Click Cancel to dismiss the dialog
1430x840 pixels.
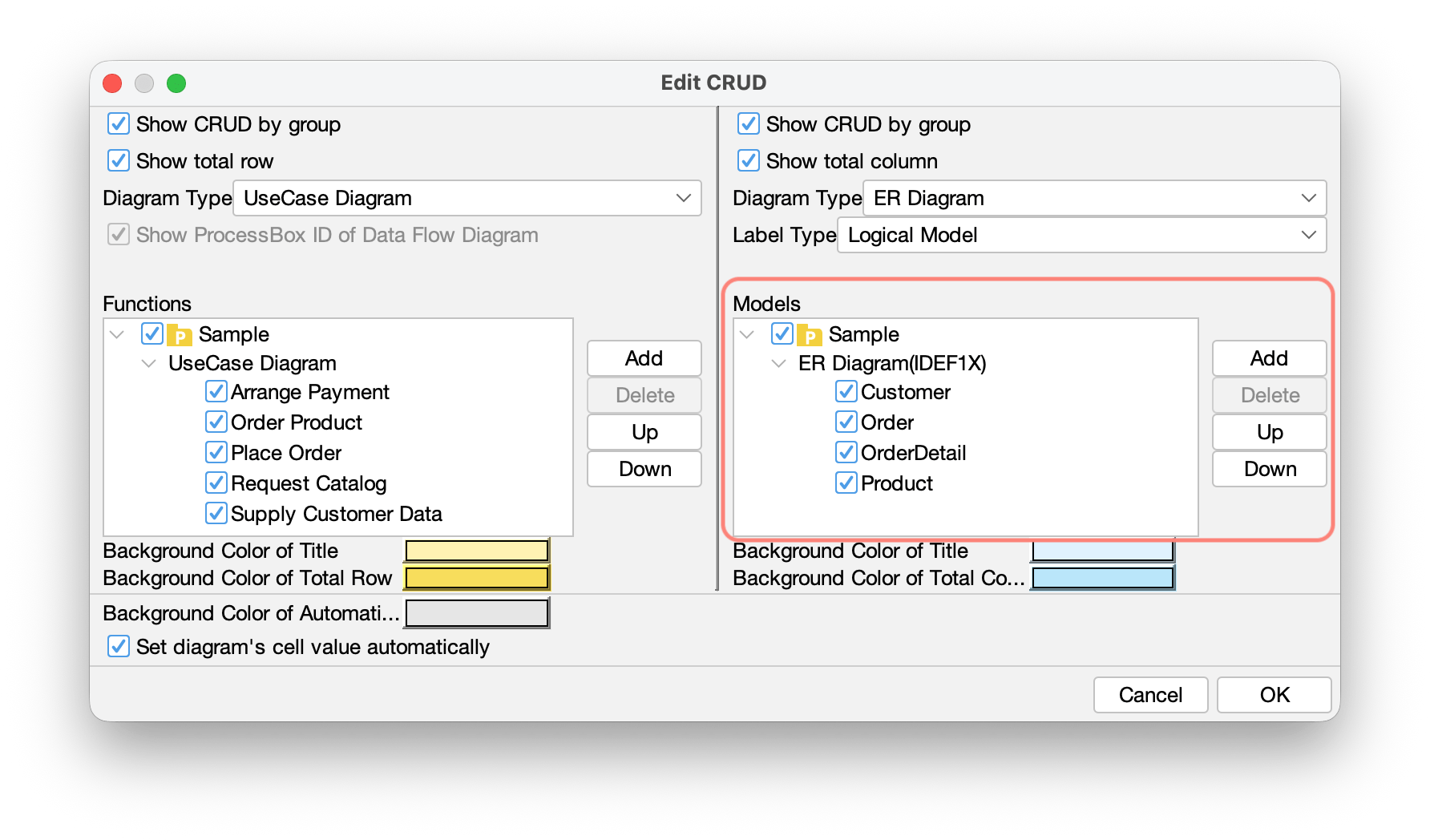click(1150, 695)
